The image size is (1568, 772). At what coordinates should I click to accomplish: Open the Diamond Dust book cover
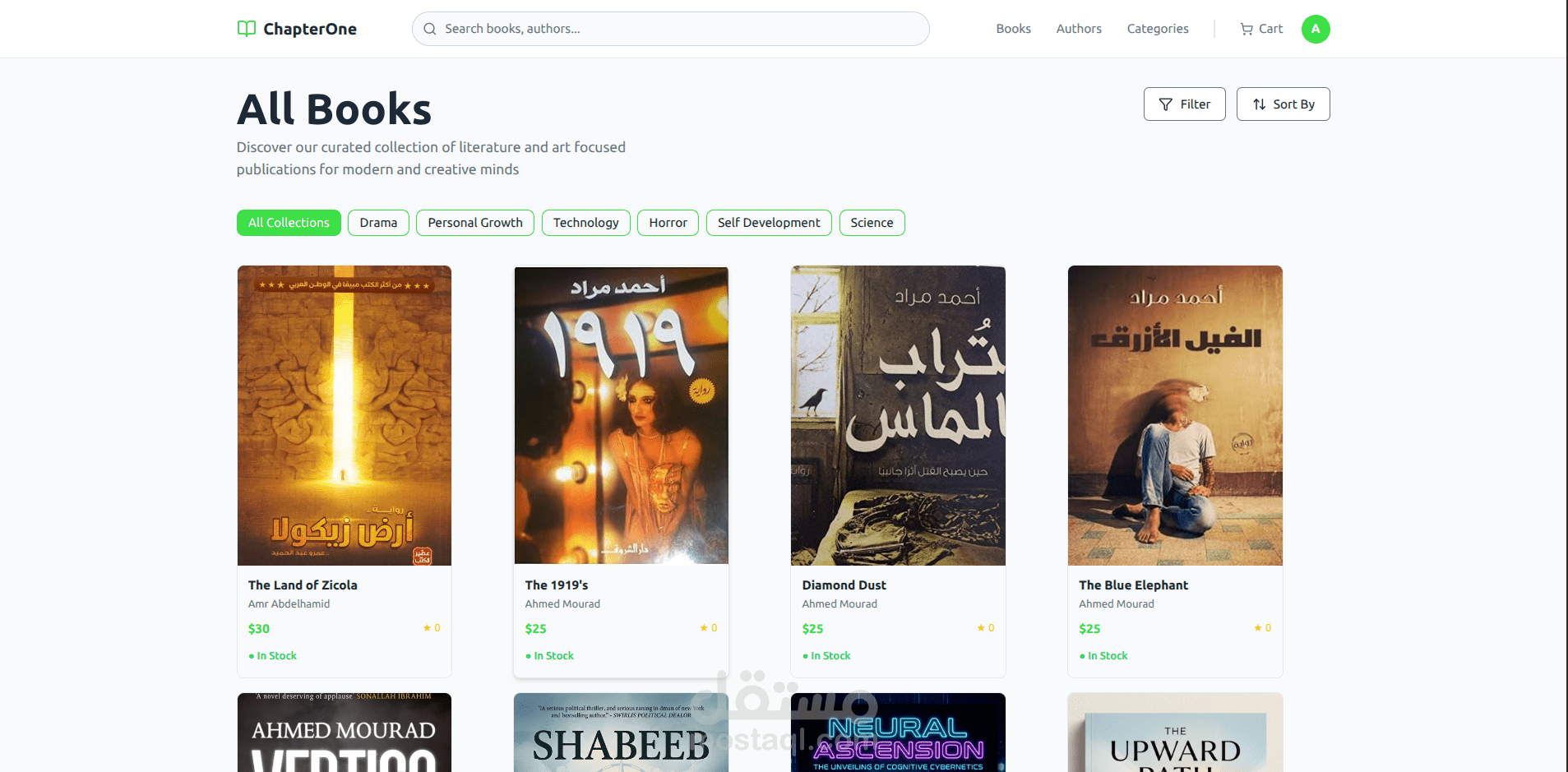click(898, 415)
